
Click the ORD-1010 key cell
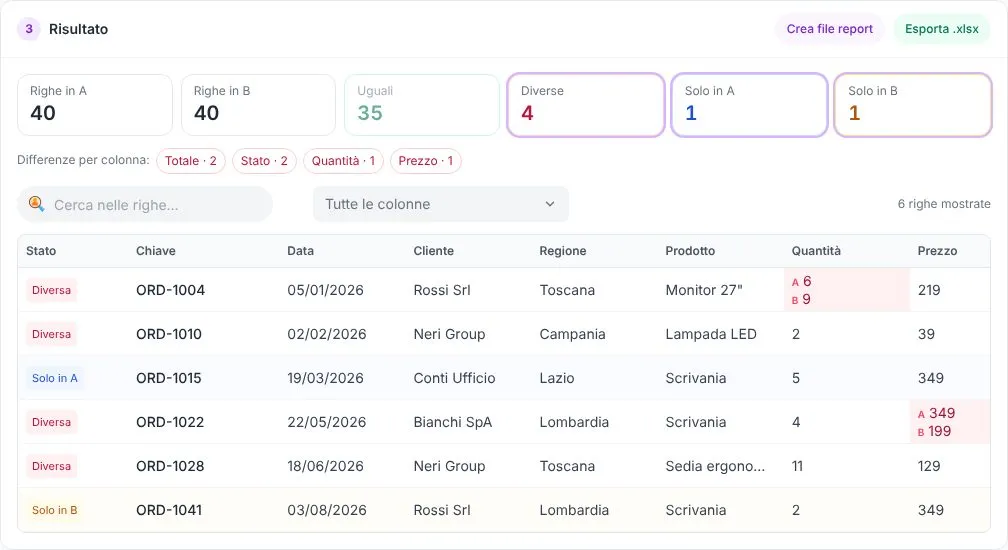click(x=169, y=334)
